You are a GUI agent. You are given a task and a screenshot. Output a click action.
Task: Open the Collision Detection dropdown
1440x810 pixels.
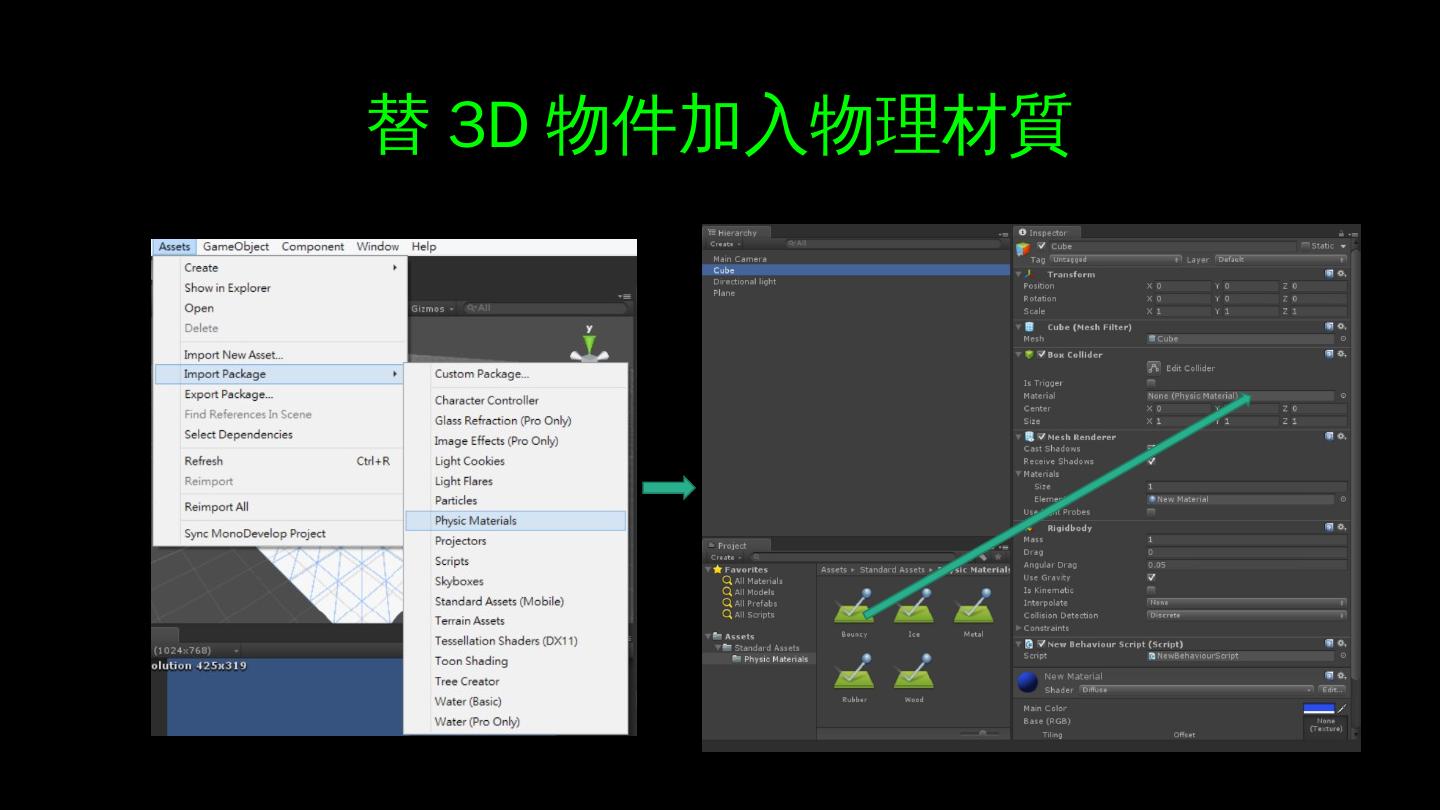click(x=1246, y=616)
